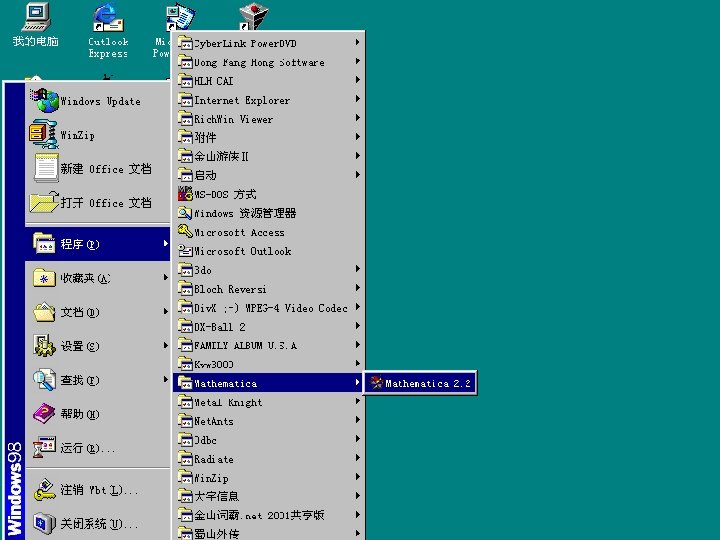
Task: Open Mathematica 2.2 from the submenu
Action: click(420, 383)
